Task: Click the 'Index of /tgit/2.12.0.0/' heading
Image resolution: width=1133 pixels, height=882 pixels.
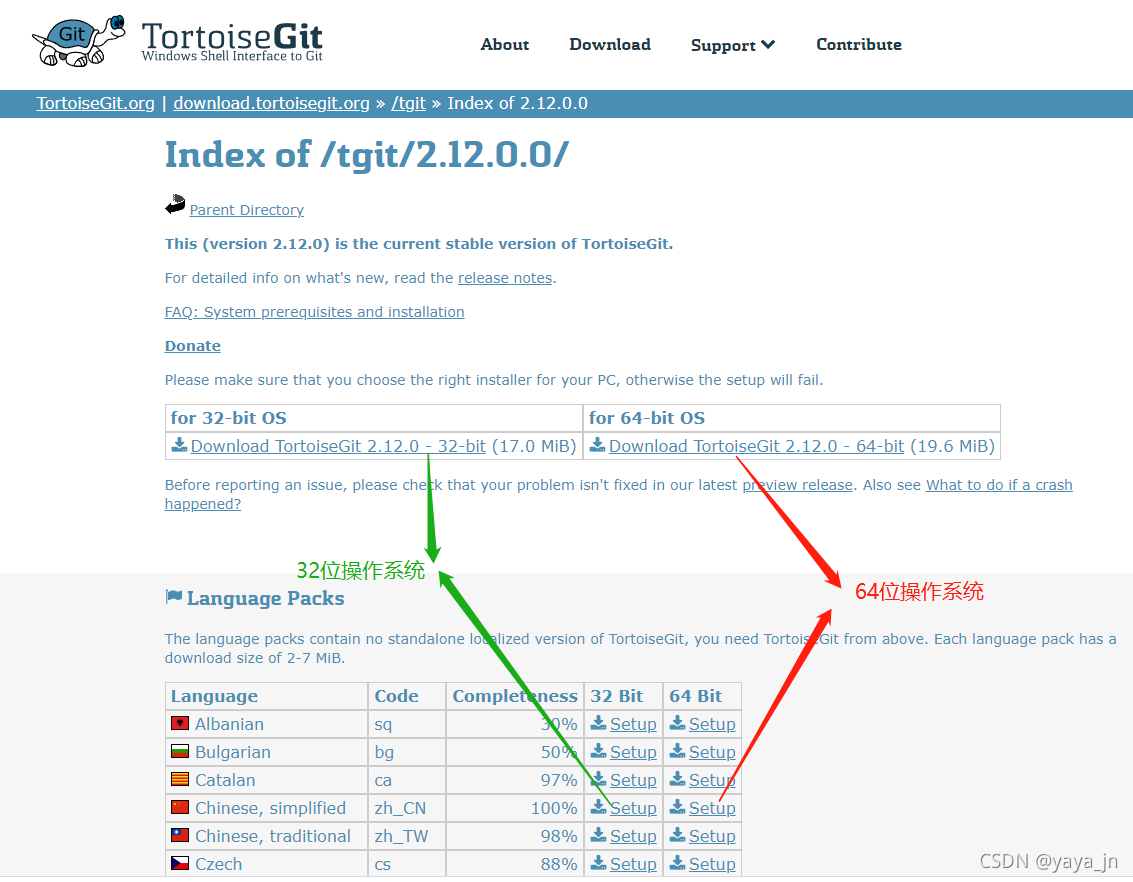Action: click(366, 155)
